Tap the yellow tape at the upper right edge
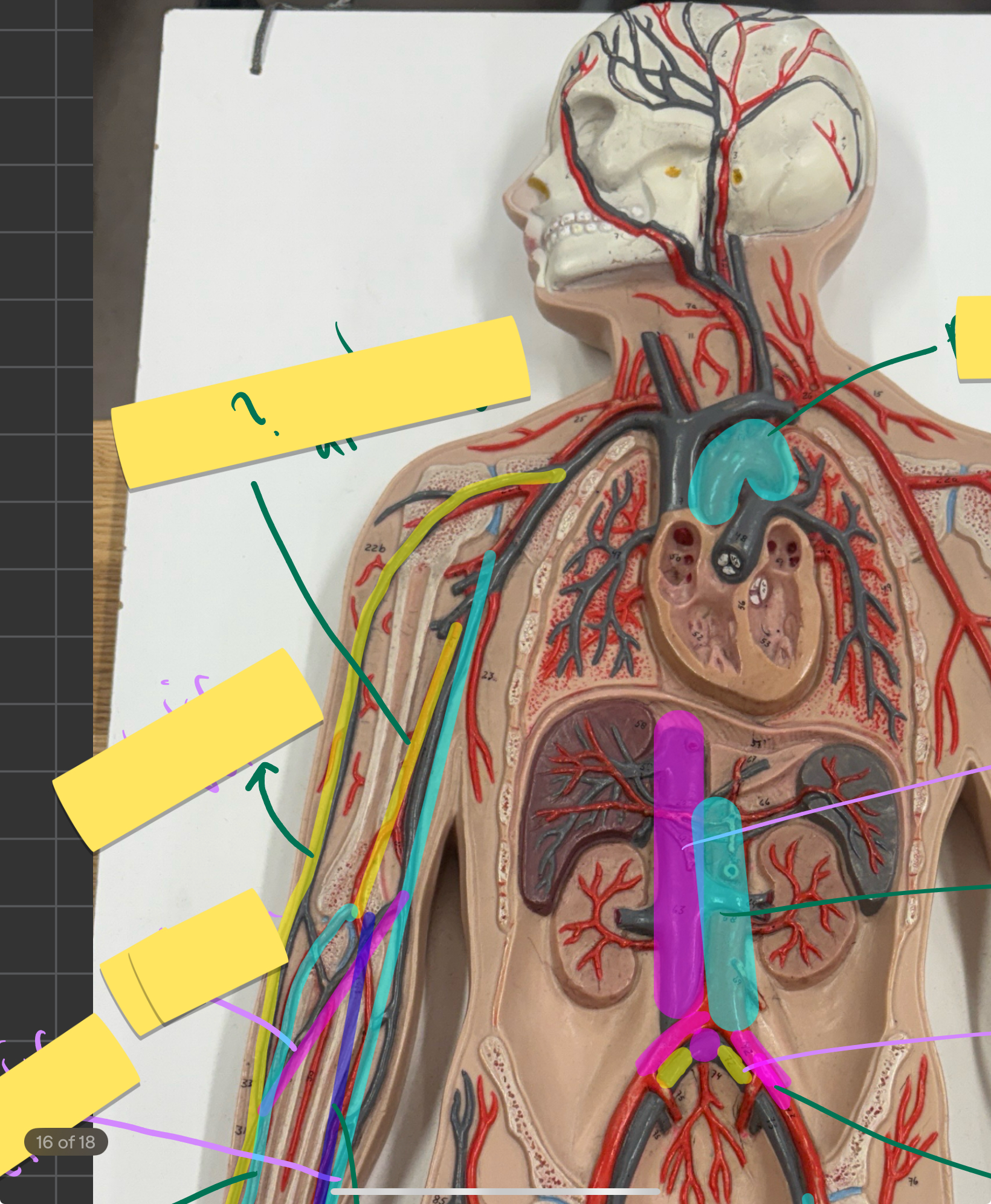The width and height of the screenshot is (991, 1204). click(x=973, y=338)
